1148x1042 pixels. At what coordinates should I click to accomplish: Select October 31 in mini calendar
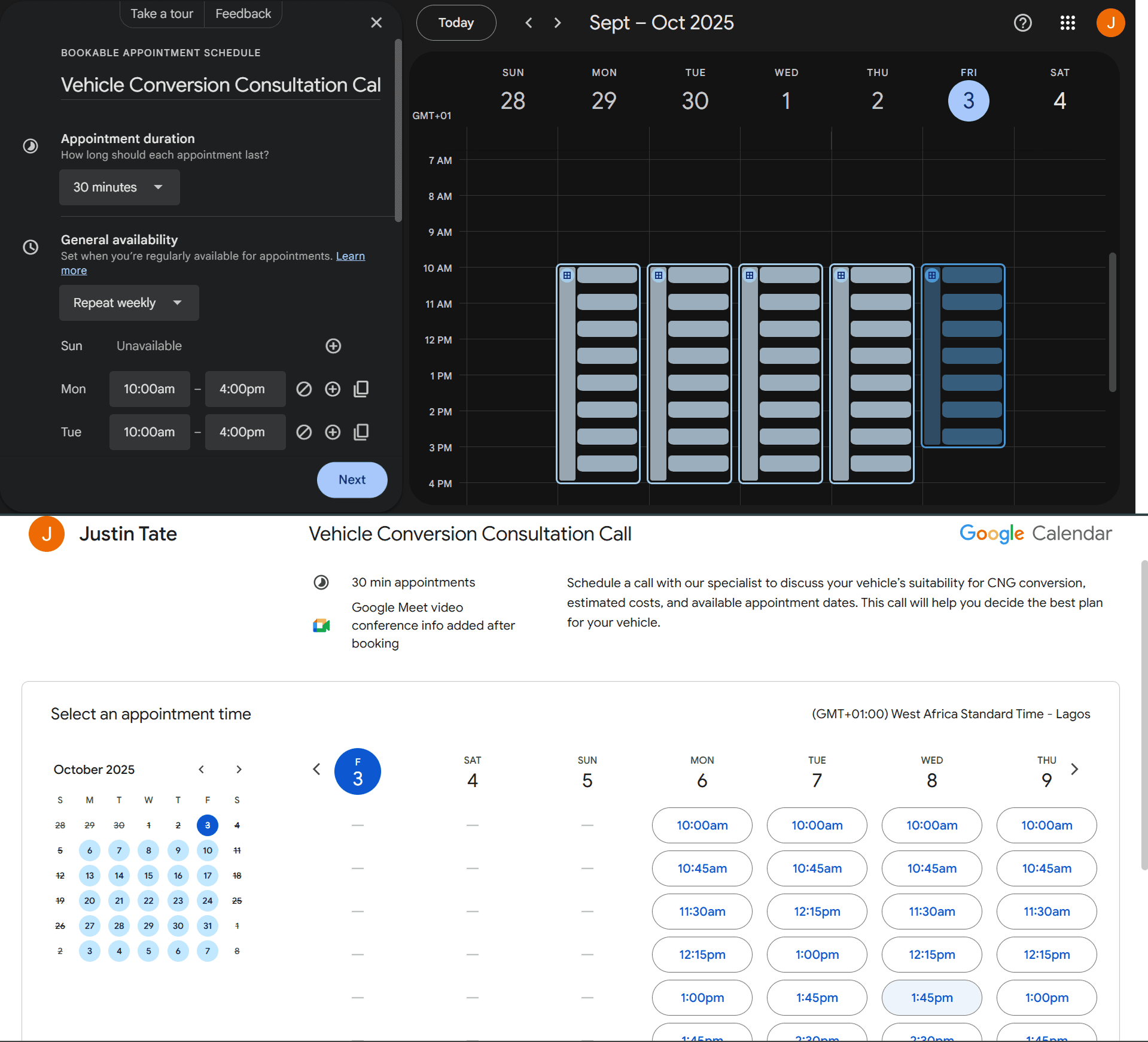click(x=208, y=926)
